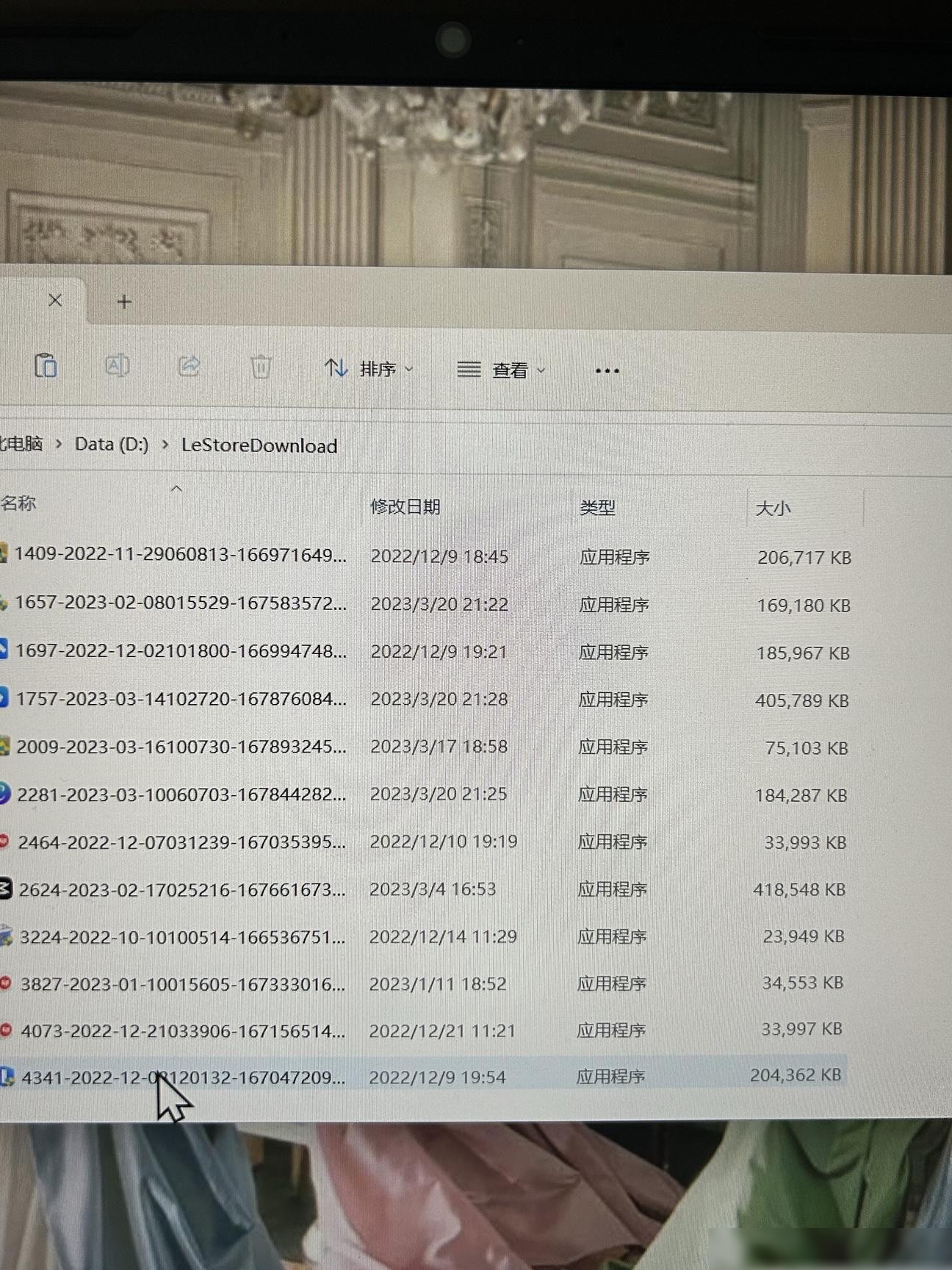Click the icon of file 4341-2022-12
Viewport: 952px width, 1270px height.
(7, 1077)
